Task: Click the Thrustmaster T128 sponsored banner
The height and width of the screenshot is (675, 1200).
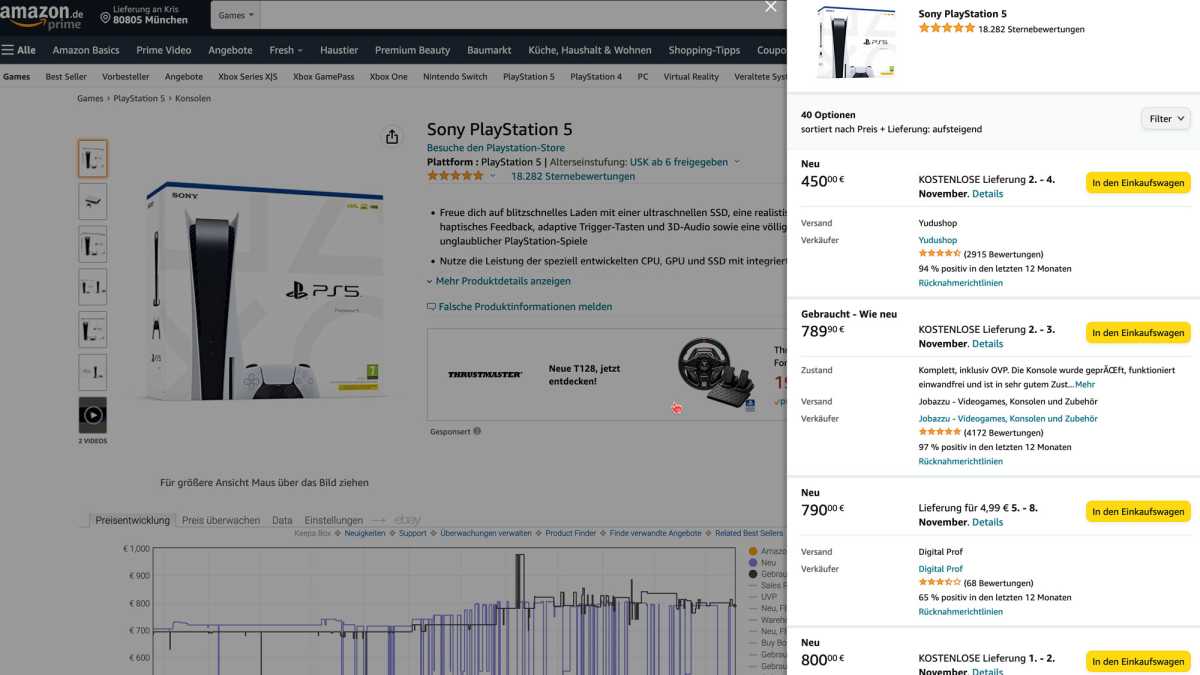Action: pyautogui.click(x=606, y=374)
